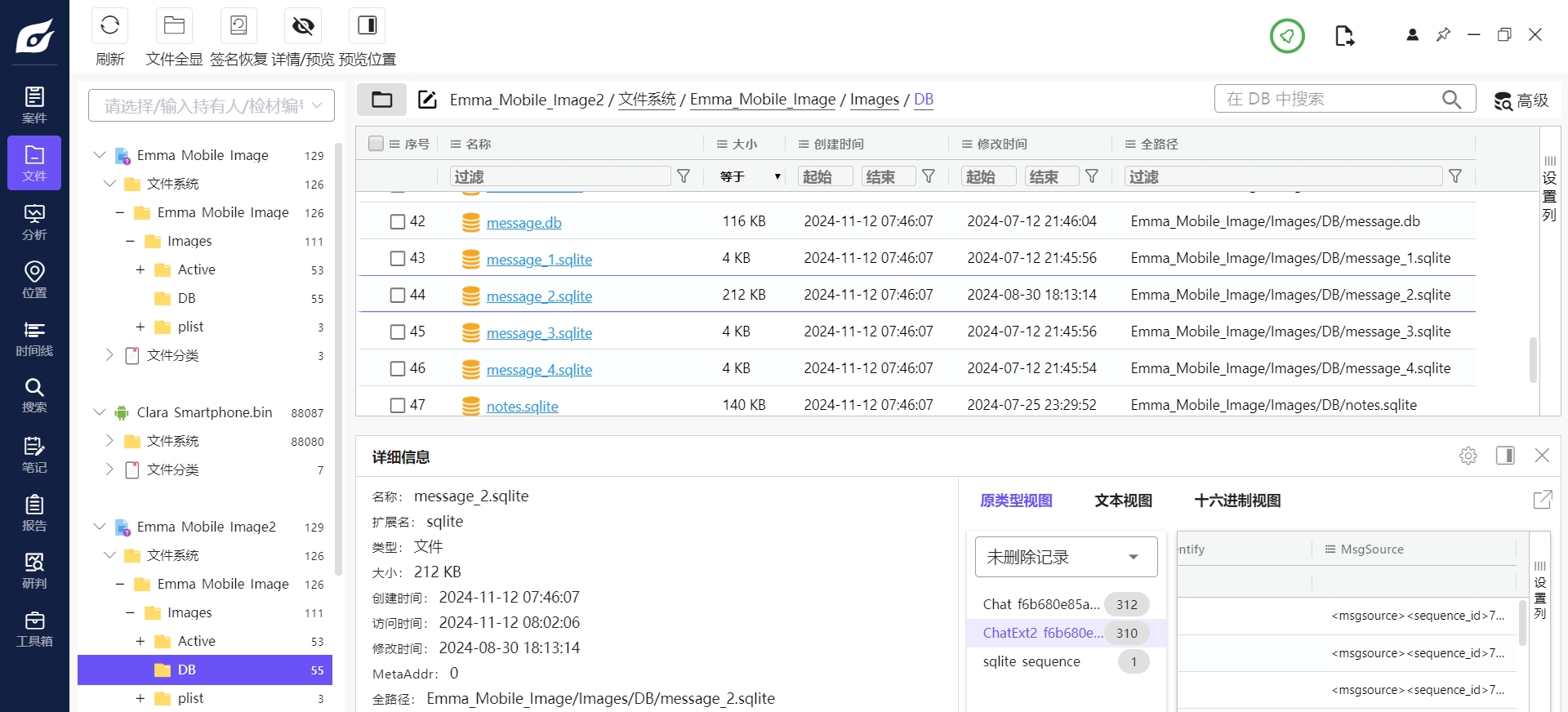Viewport: 1568px width, 712px height.
Task: Open the size comparison 等于 dropdown
Action: pos(750,176)
